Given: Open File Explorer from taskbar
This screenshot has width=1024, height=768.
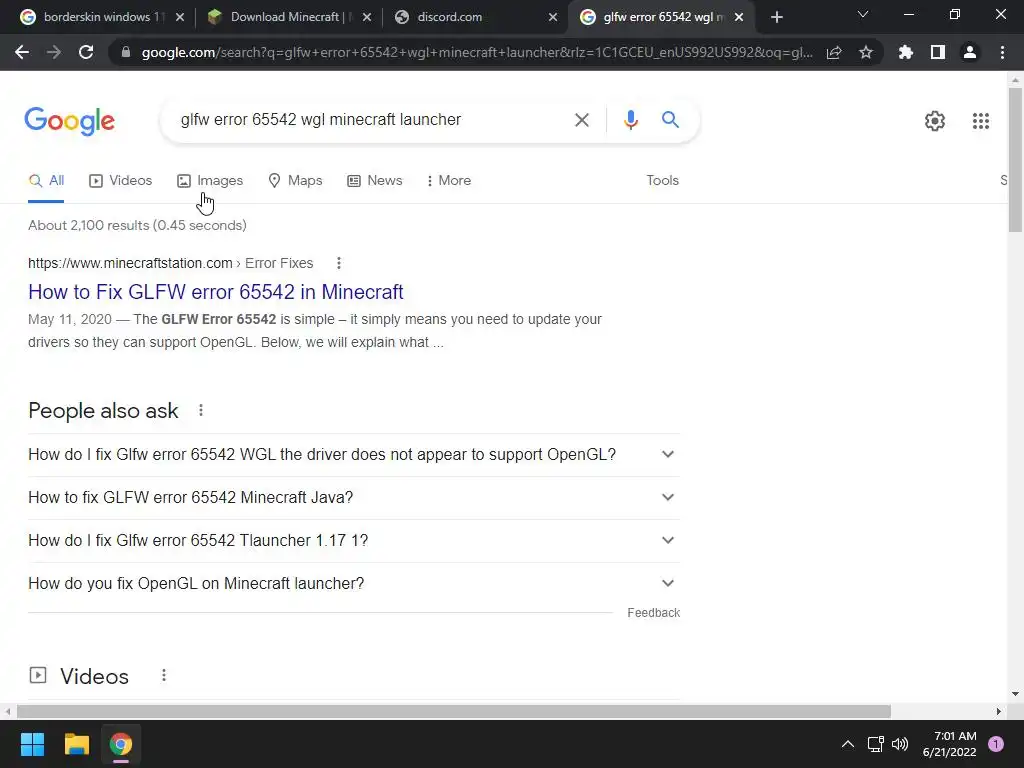Looking at the screenshot, I should (76, 744).
